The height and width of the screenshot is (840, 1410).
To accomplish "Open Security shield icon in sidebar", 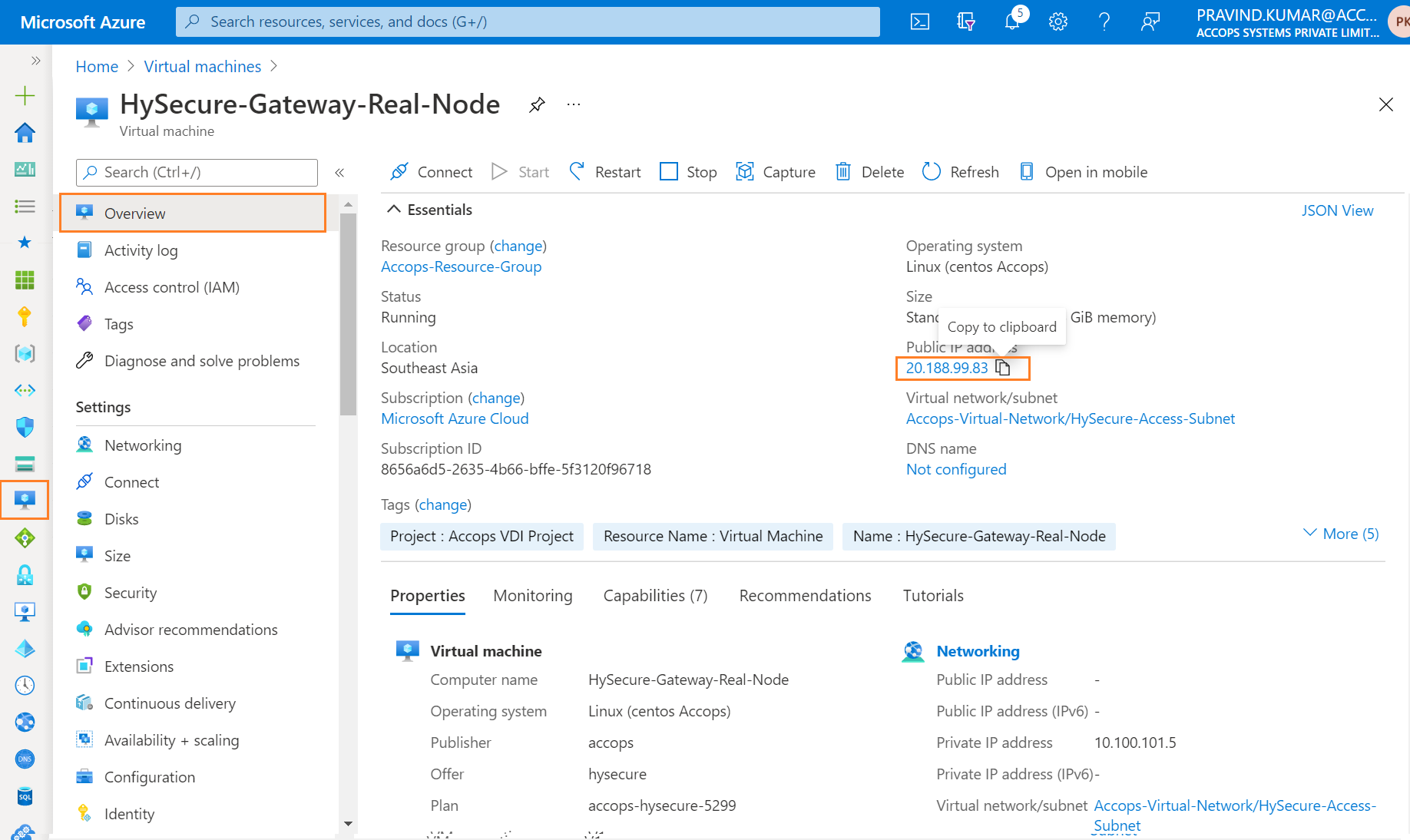I will [x=25, y=427].
